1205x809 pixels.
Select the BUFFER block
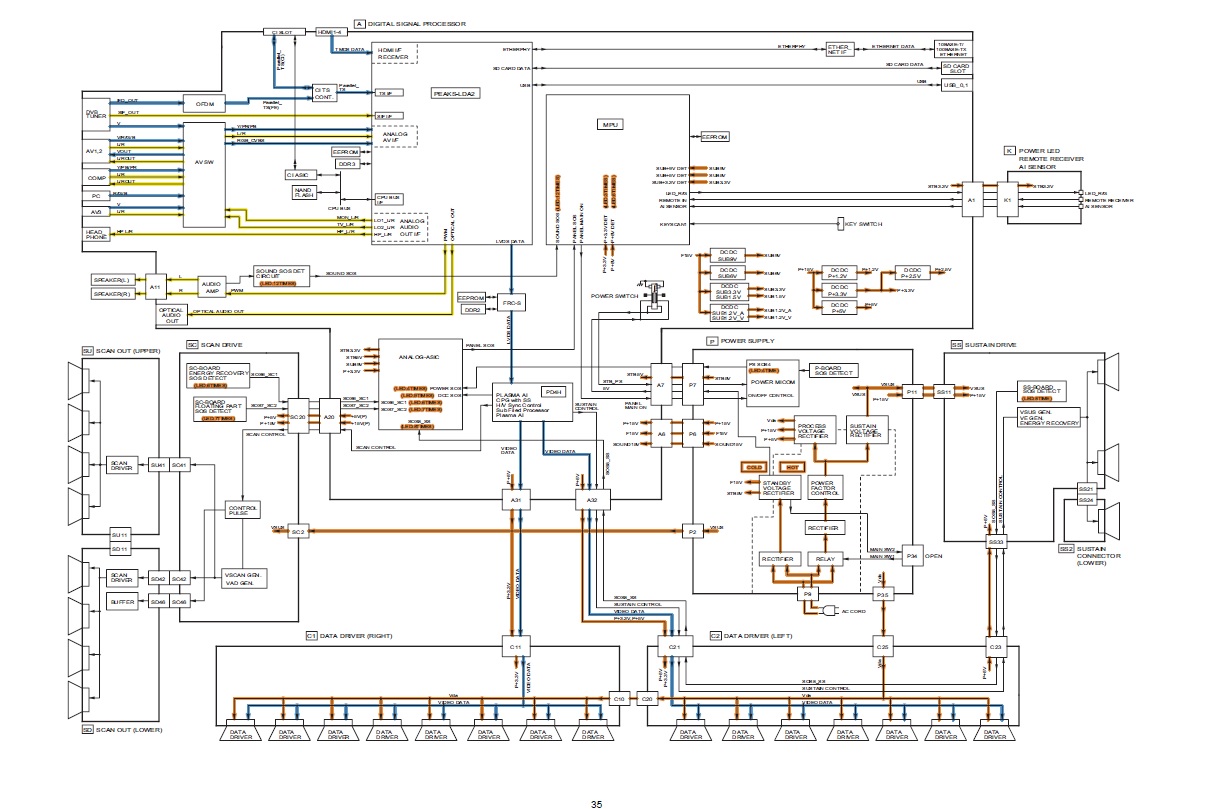120,601
